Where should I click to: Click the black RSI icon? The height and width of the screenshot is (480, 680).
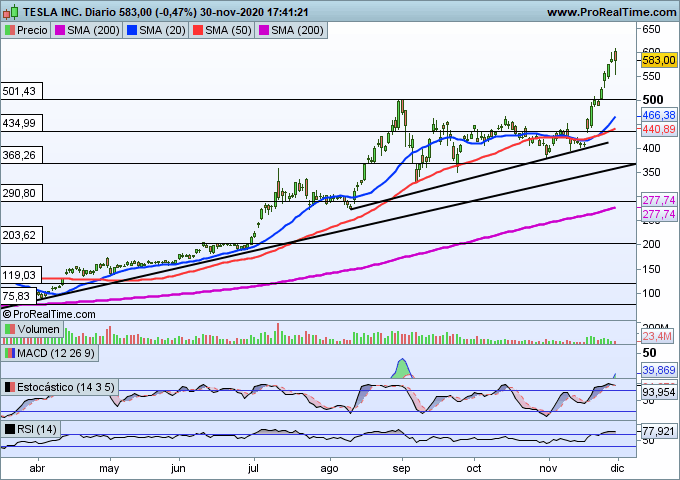[10, 429]
